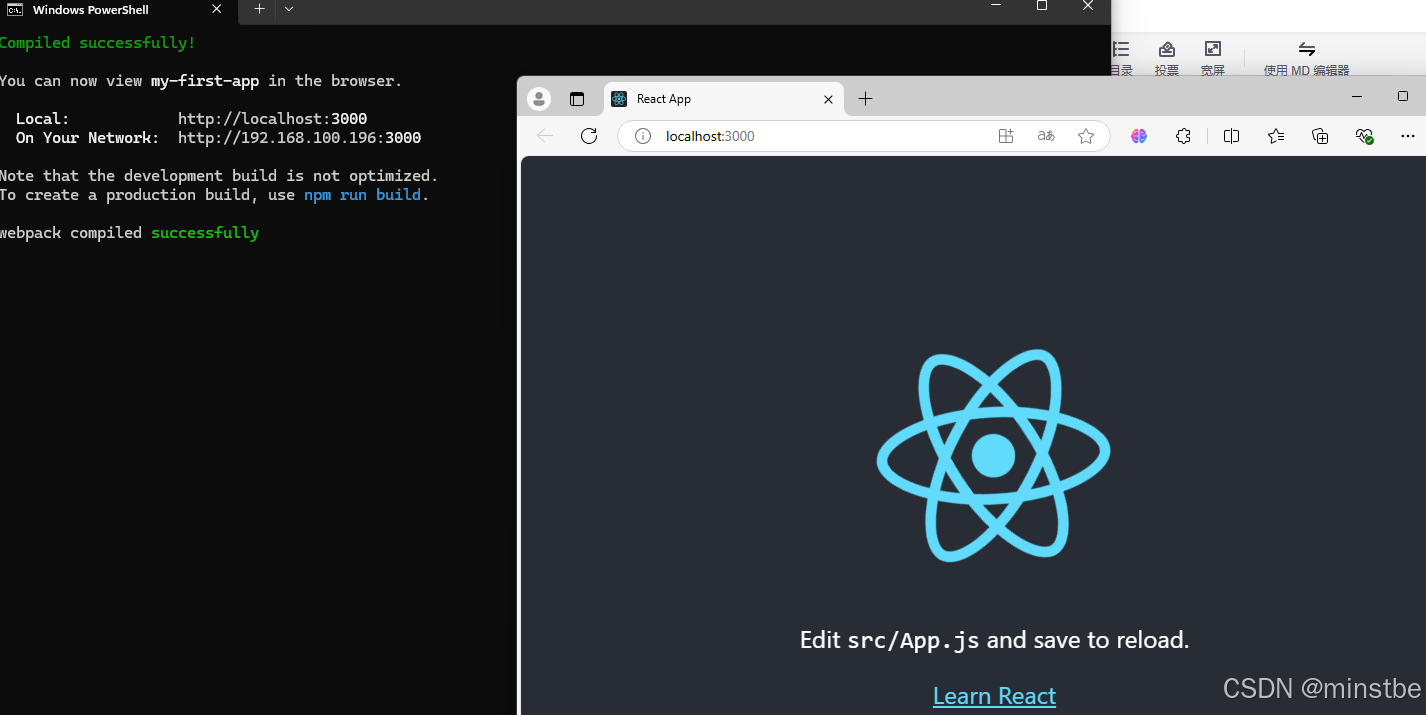Minimize the Edge browser window
The width and height of the screenshot is (1426, 715).
click(x=1357, y=97)
